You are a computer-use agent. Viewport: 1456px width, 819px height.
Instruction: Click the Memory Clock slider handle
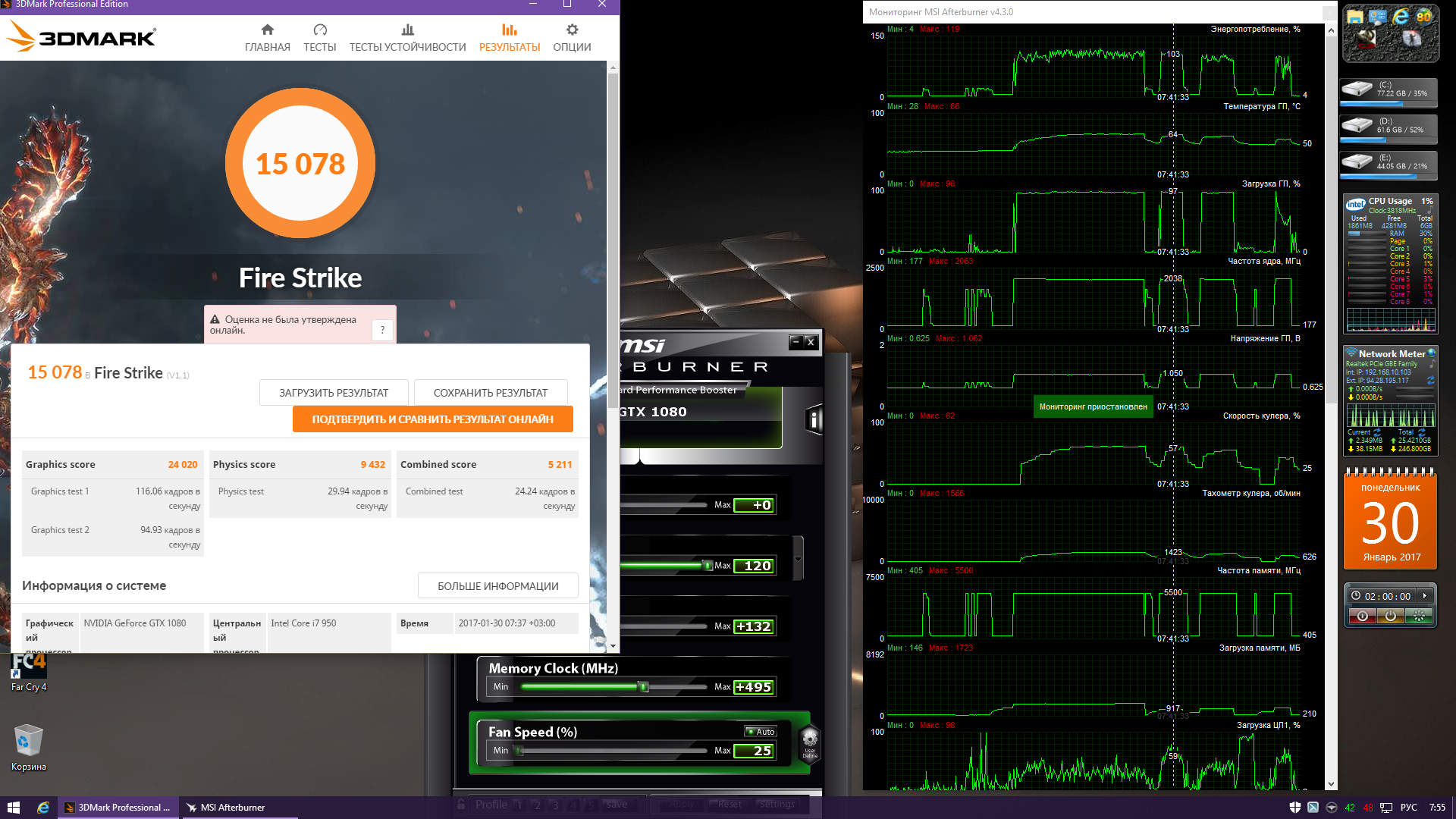(x=644, y=687)
